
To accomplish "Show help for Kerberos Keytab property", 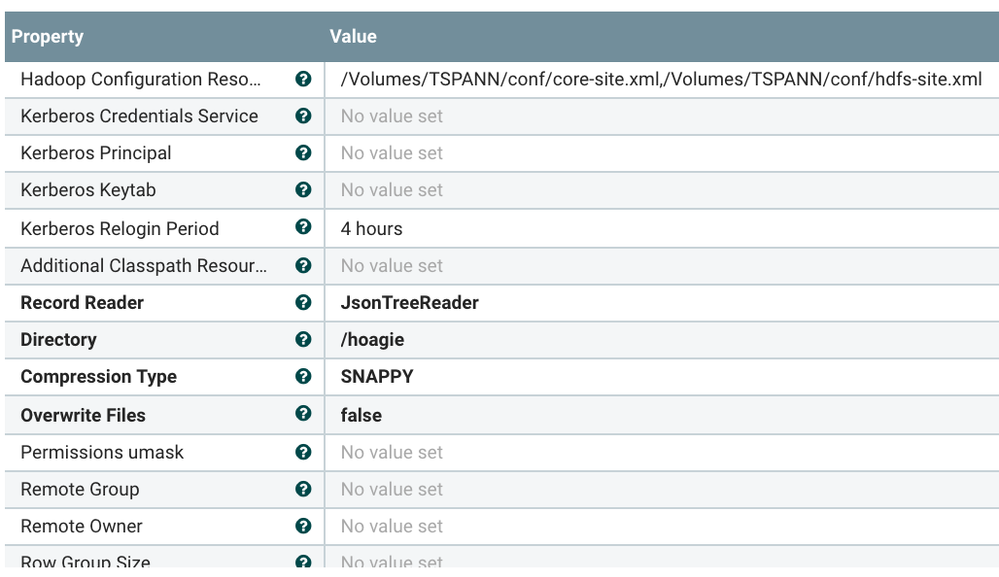I will 304,190.
